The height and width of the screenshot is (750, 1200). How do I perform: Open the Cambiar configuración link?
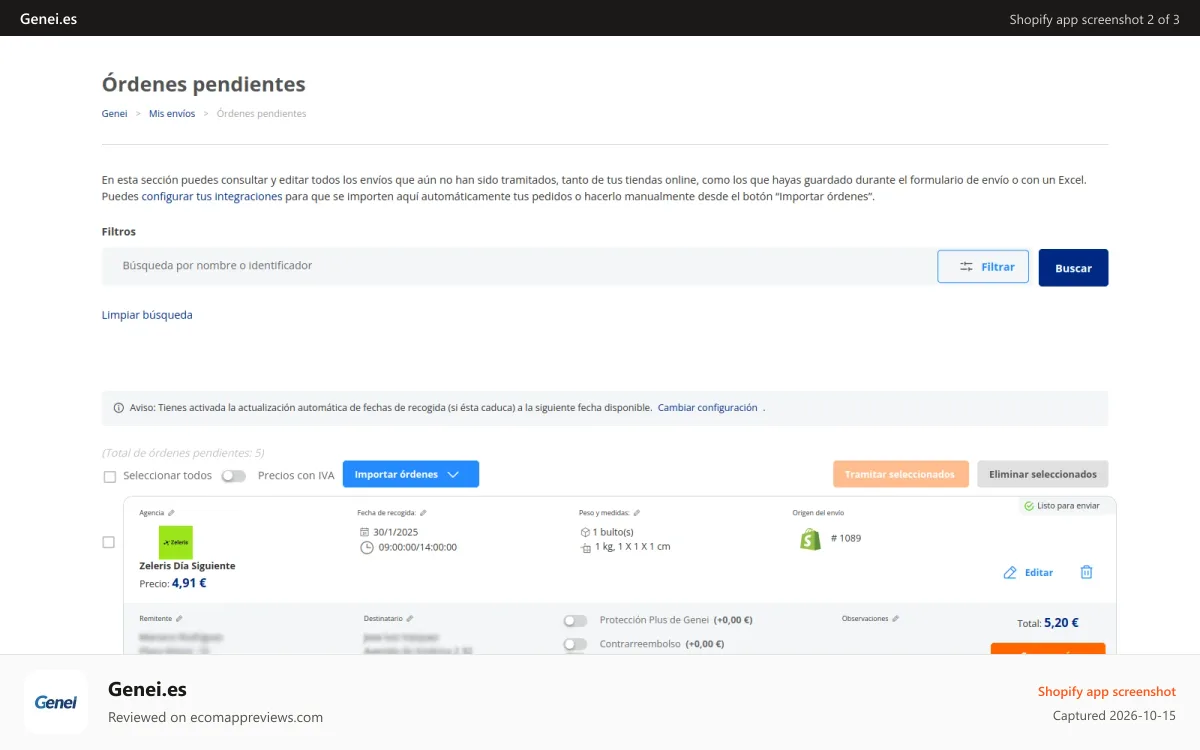(x=708, y=408)
